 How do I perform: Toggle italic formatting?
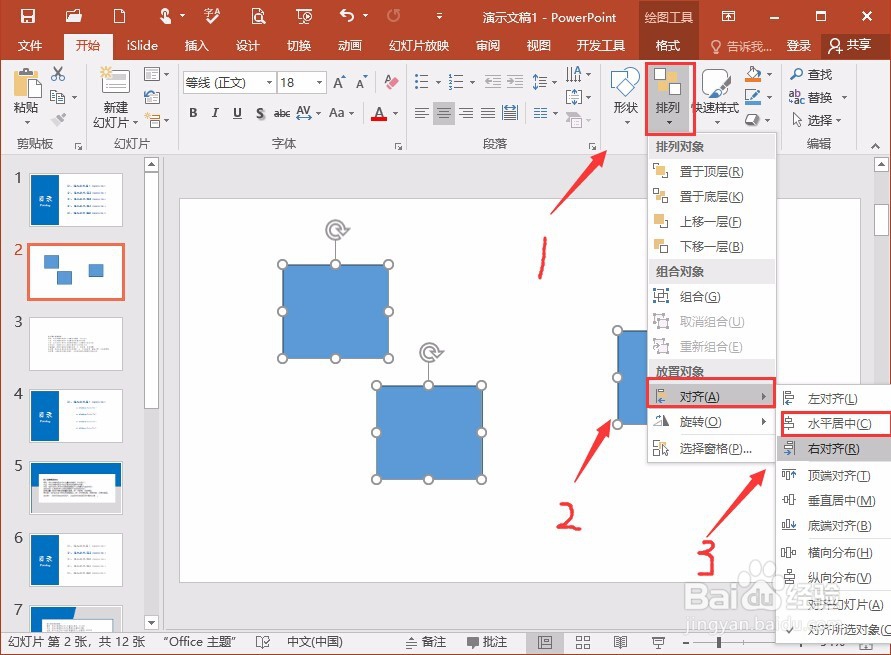coord(215,115)
